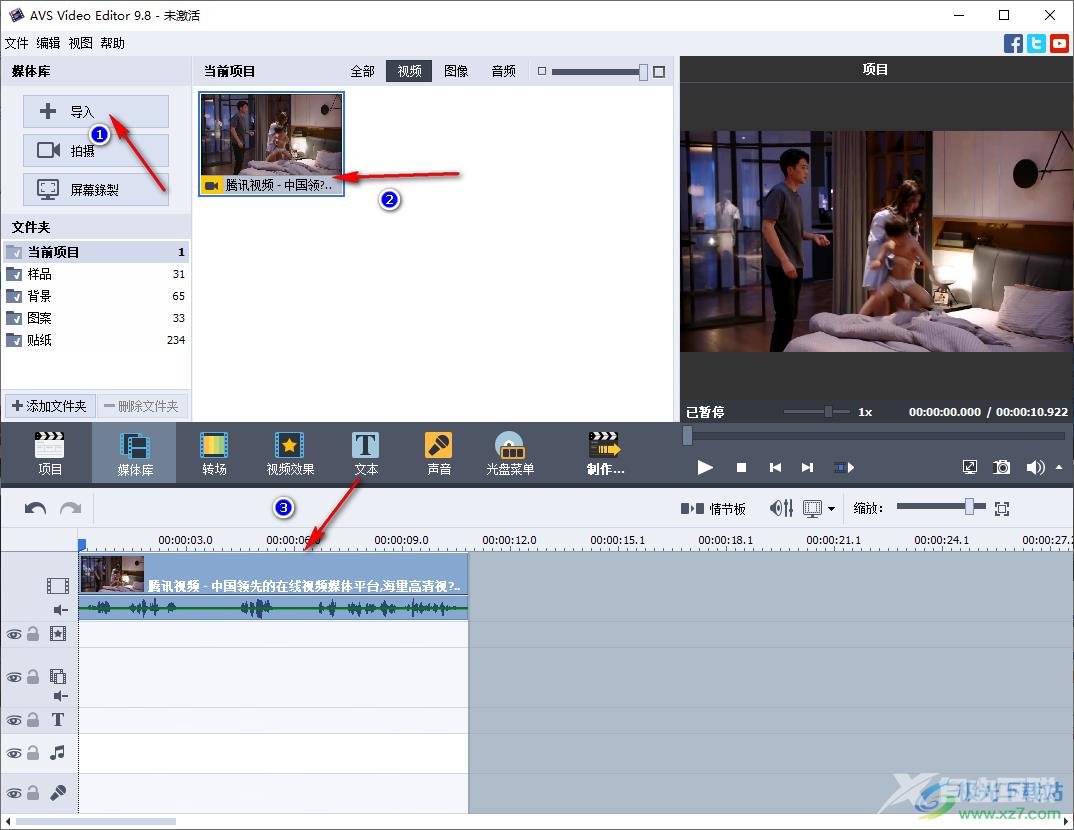
Task: Open the Facebook icon link
Action: click(x=1013, y=43)
